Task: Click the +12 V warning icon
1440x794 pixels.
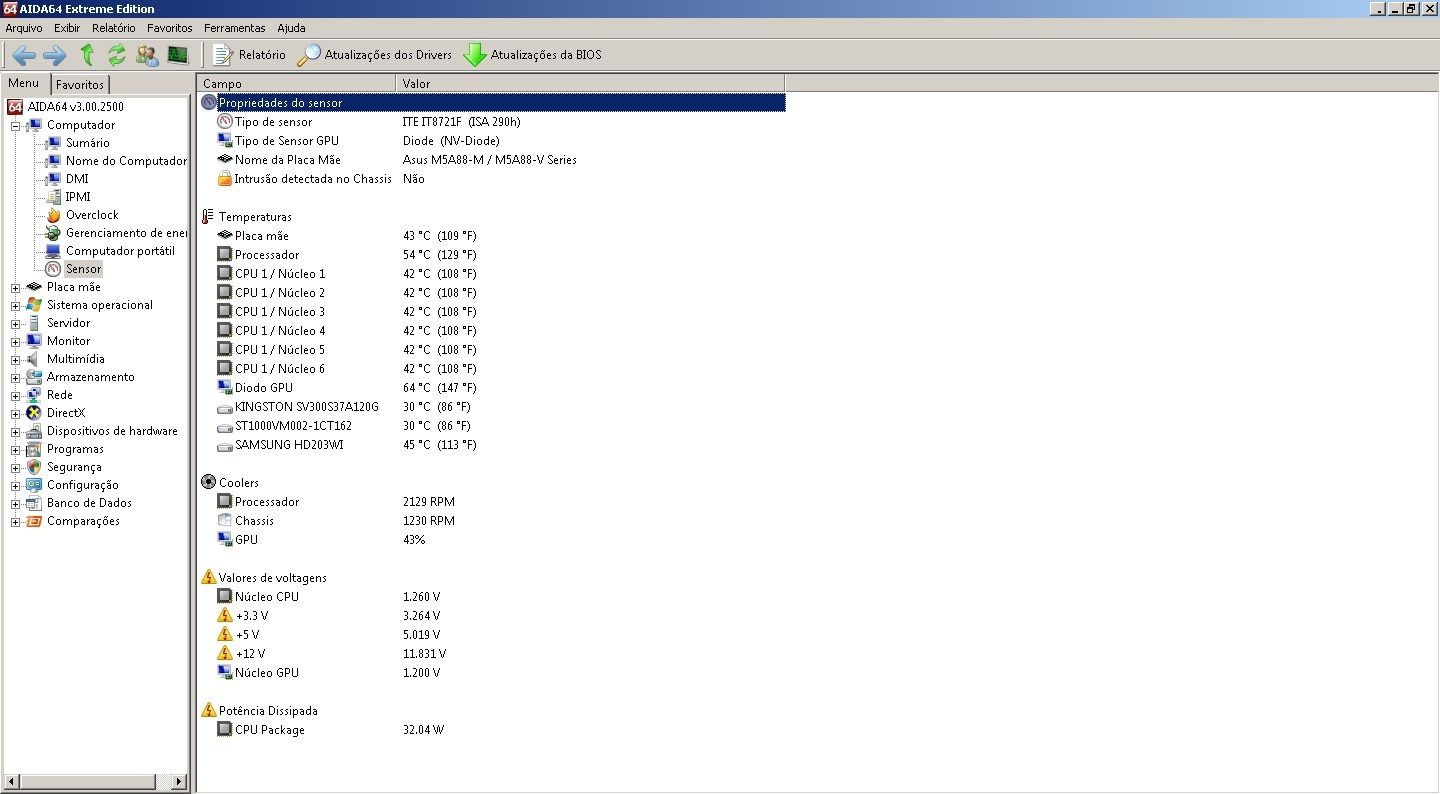Action: point(225,654)
